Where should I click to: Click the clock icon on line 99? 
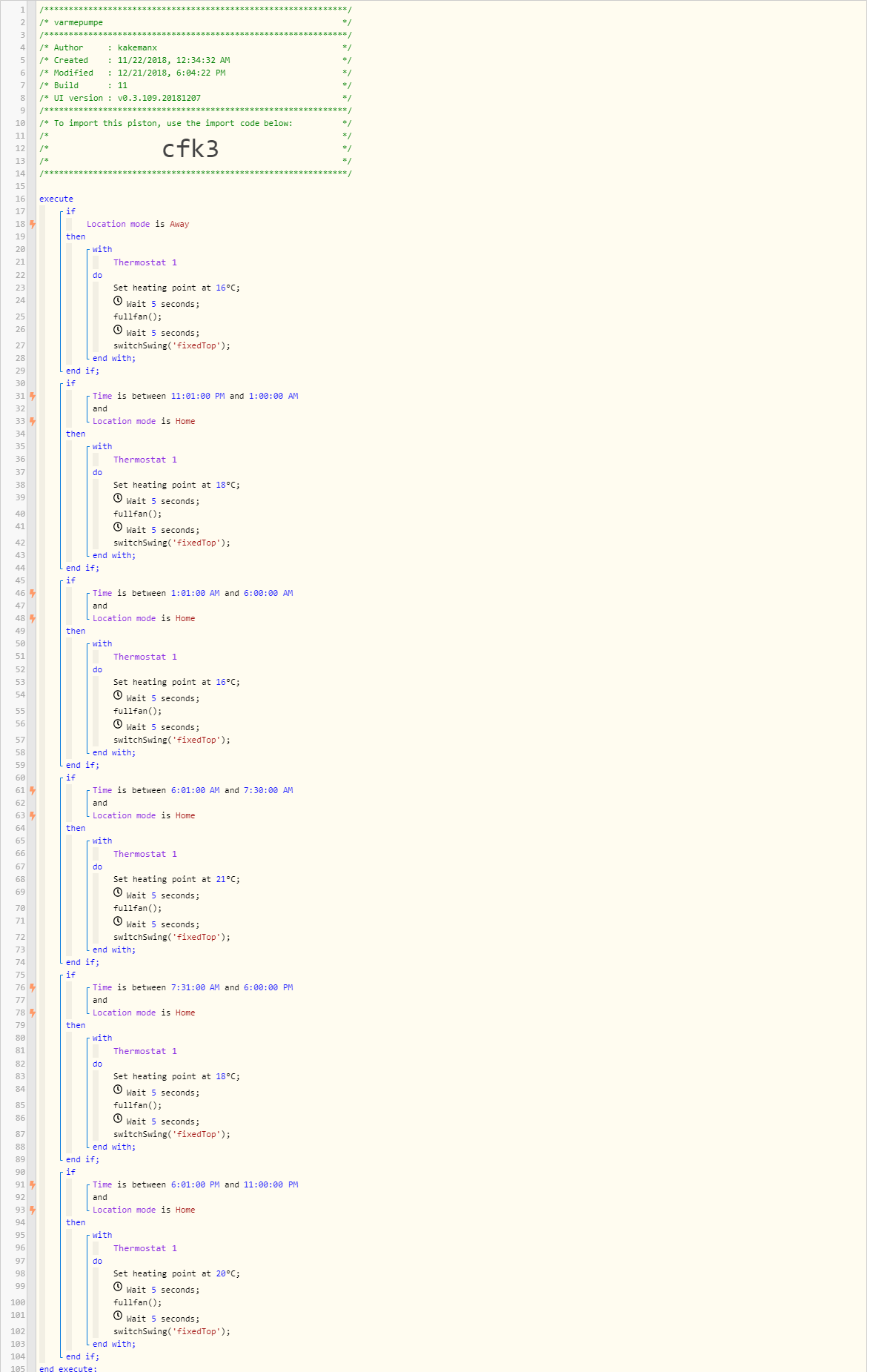pyautogui.click(x=118, y=1287)
